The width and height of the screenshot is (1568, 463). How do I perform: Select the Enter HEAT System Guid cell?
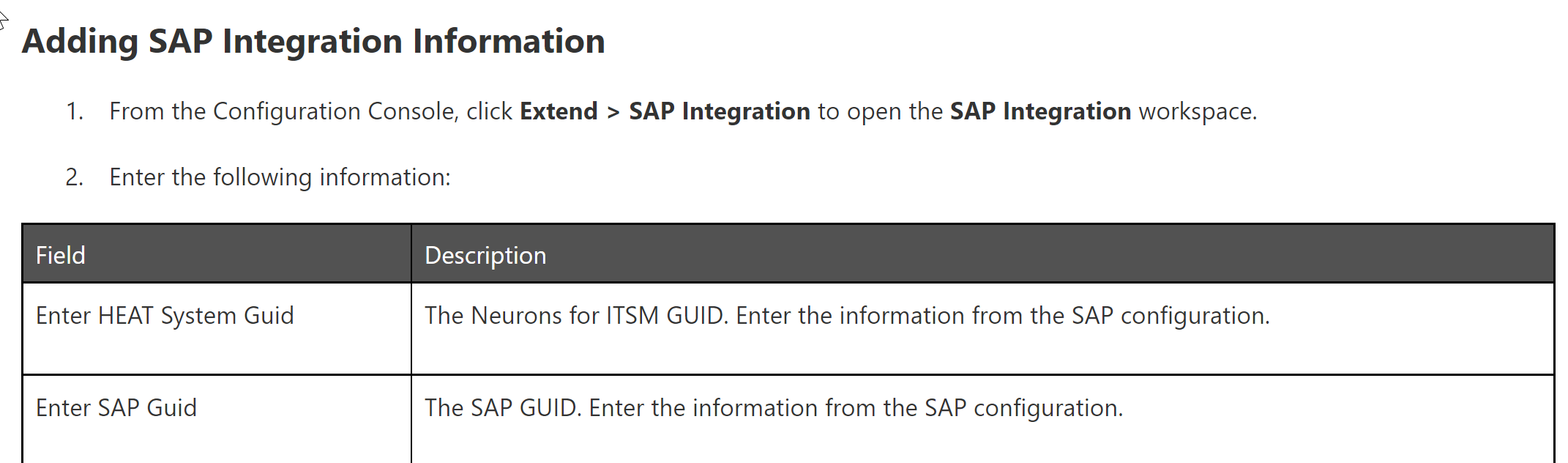pyautogui.click(x=165, y=316)
